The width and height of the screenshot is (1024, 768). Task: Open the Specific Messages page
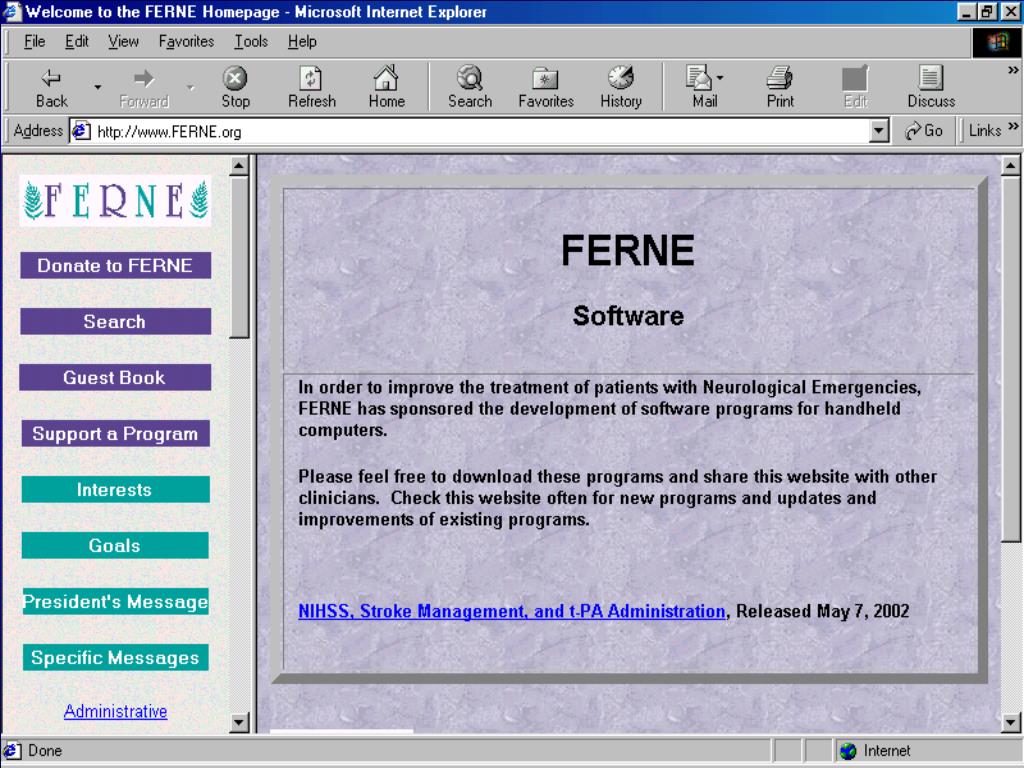[115, 658]
